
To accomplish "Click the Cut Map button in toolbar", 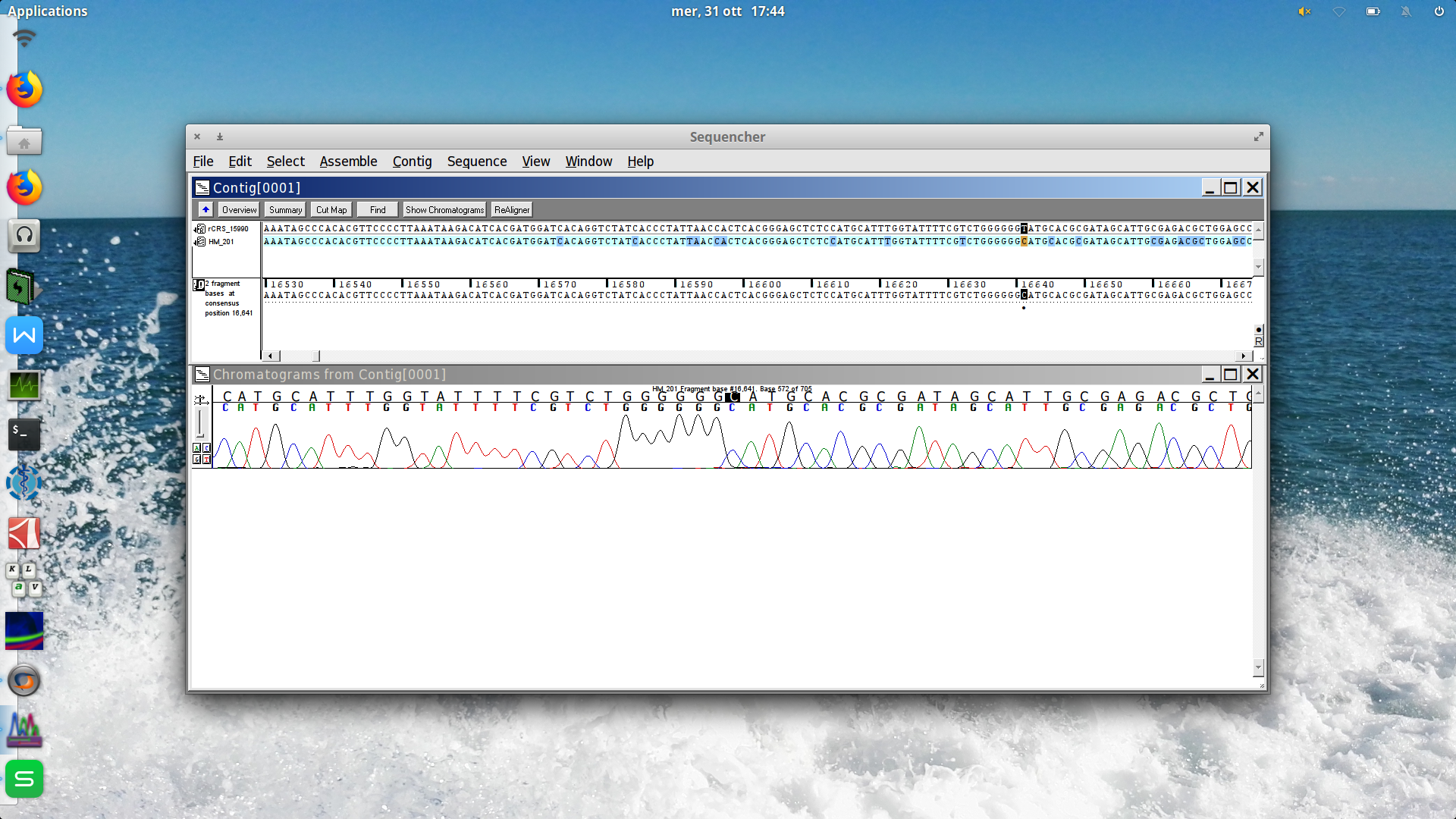I will click(x=331, y=209).
